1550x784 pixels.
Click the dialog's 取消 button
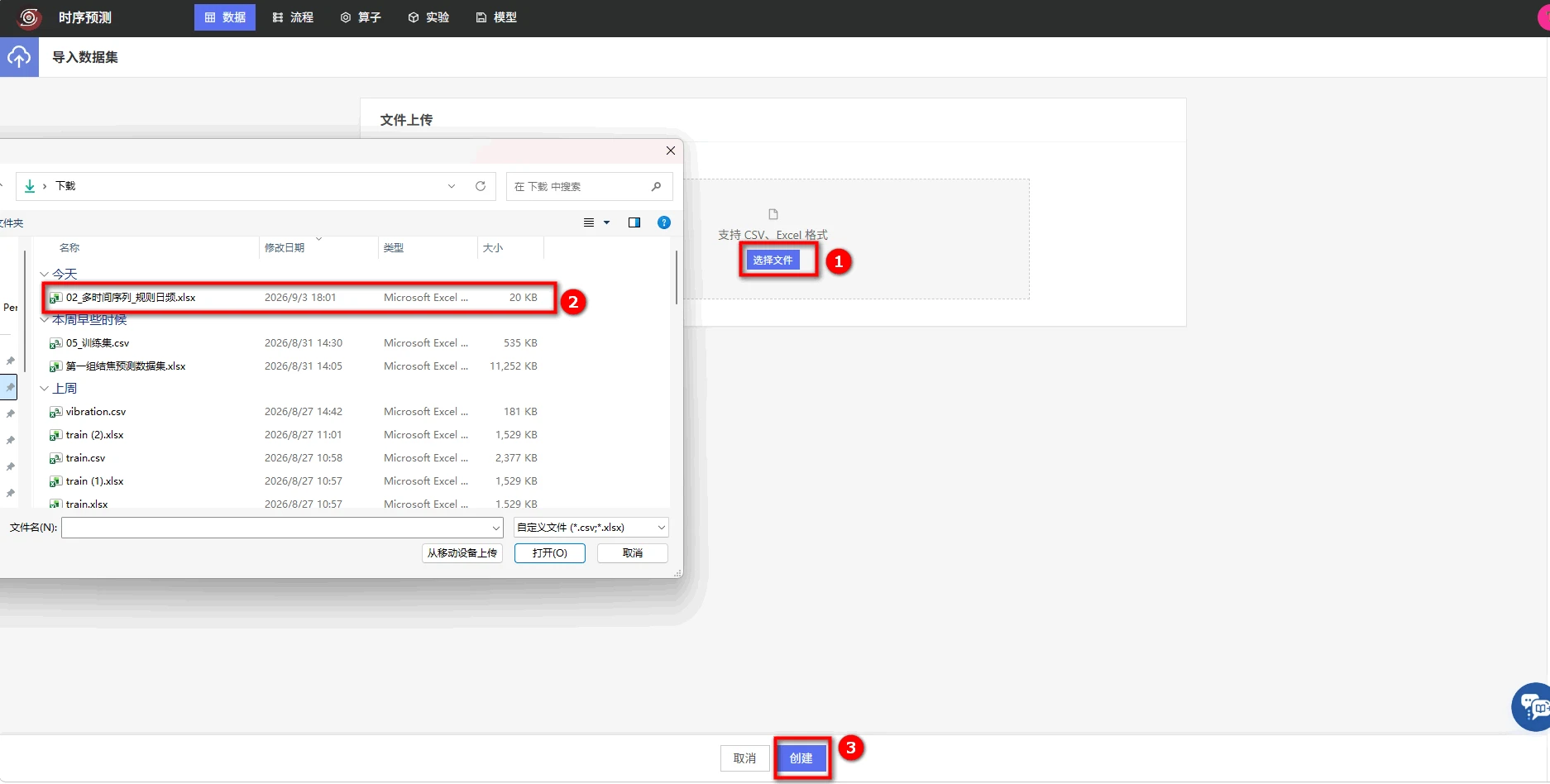633,552
